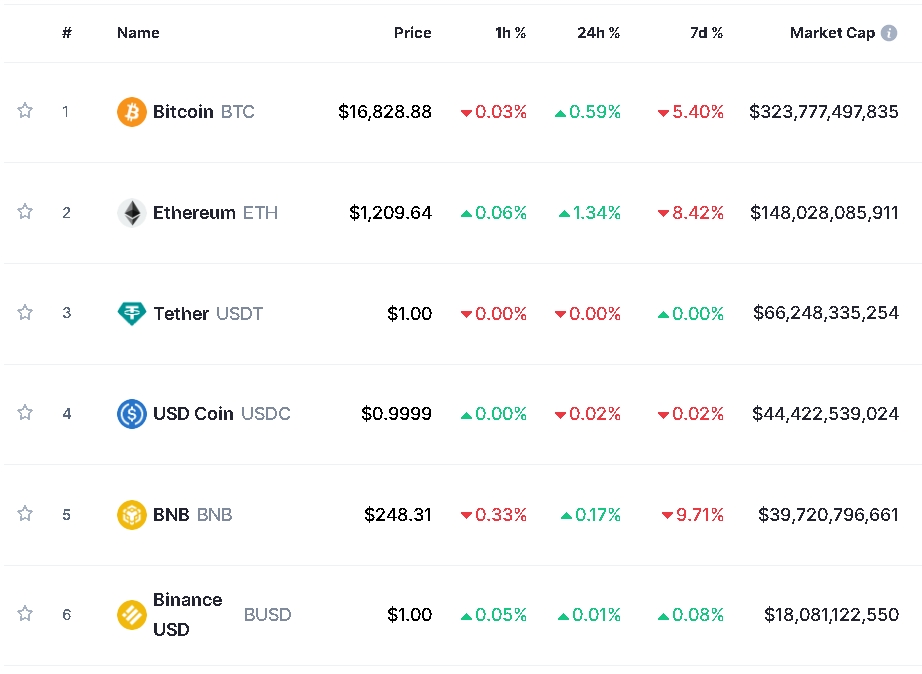Image resolution: width=922 pixels, height=674 pixels.
Task: Open BNB price value $248.31
Action: point(398,515)
